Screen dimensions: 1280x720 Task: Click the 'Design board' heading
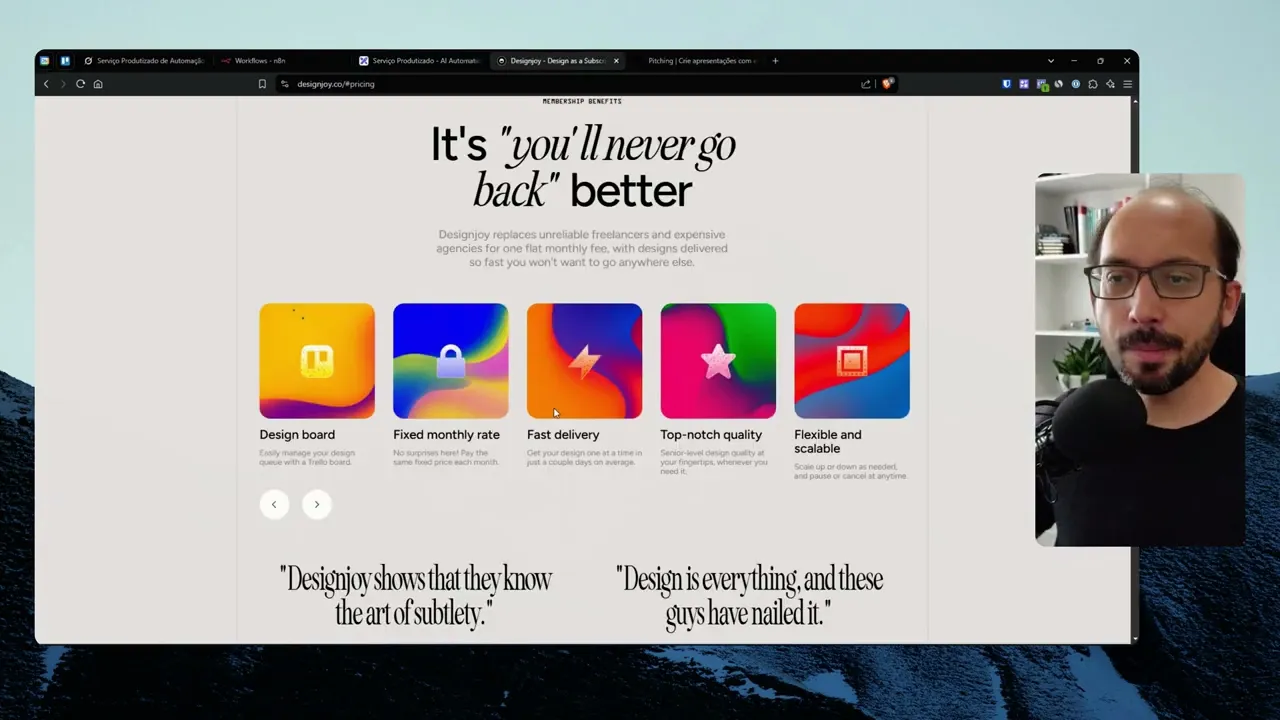[297, 435]
